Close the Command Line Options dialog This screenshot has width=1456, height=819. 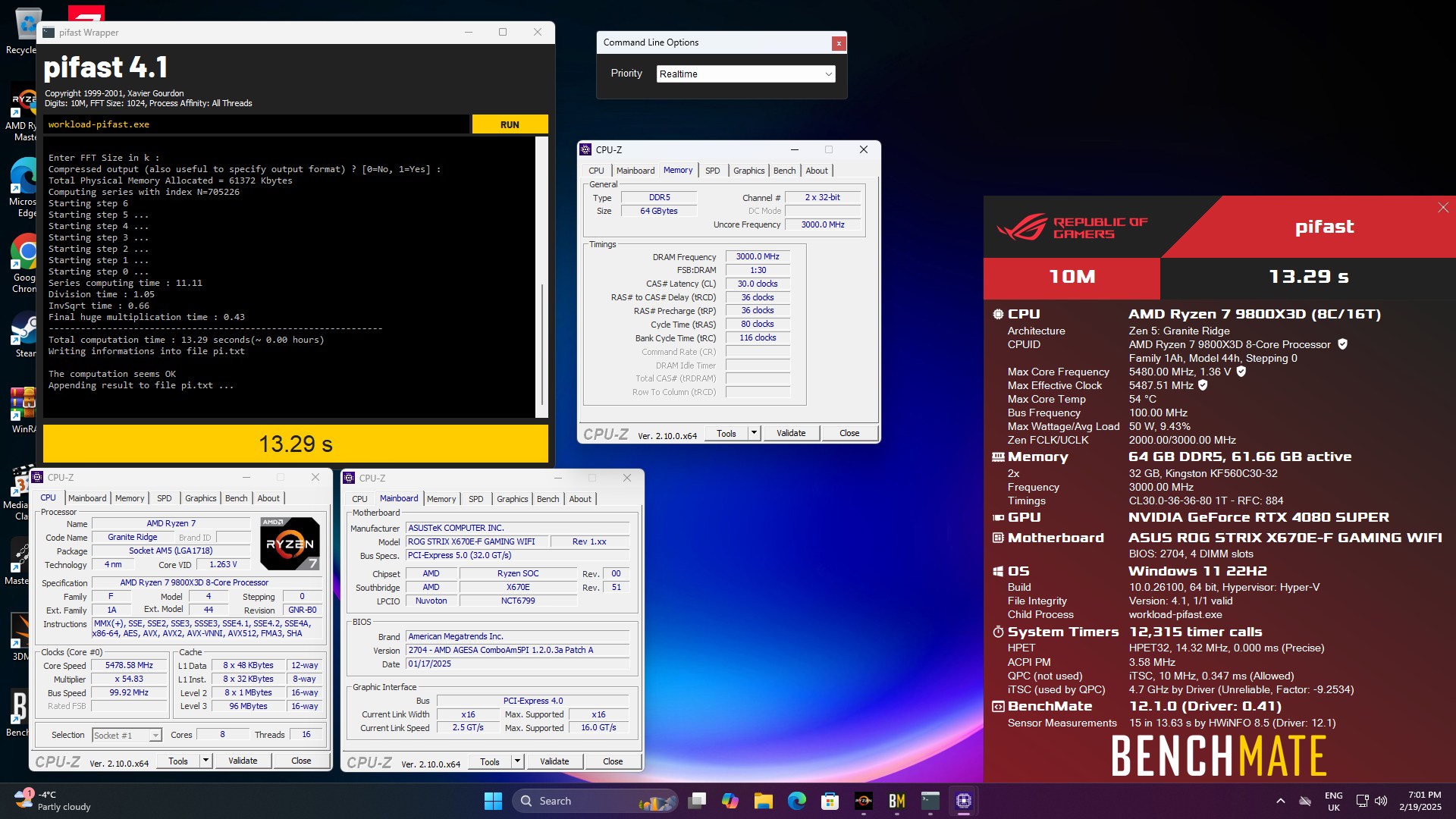point(839,43)
